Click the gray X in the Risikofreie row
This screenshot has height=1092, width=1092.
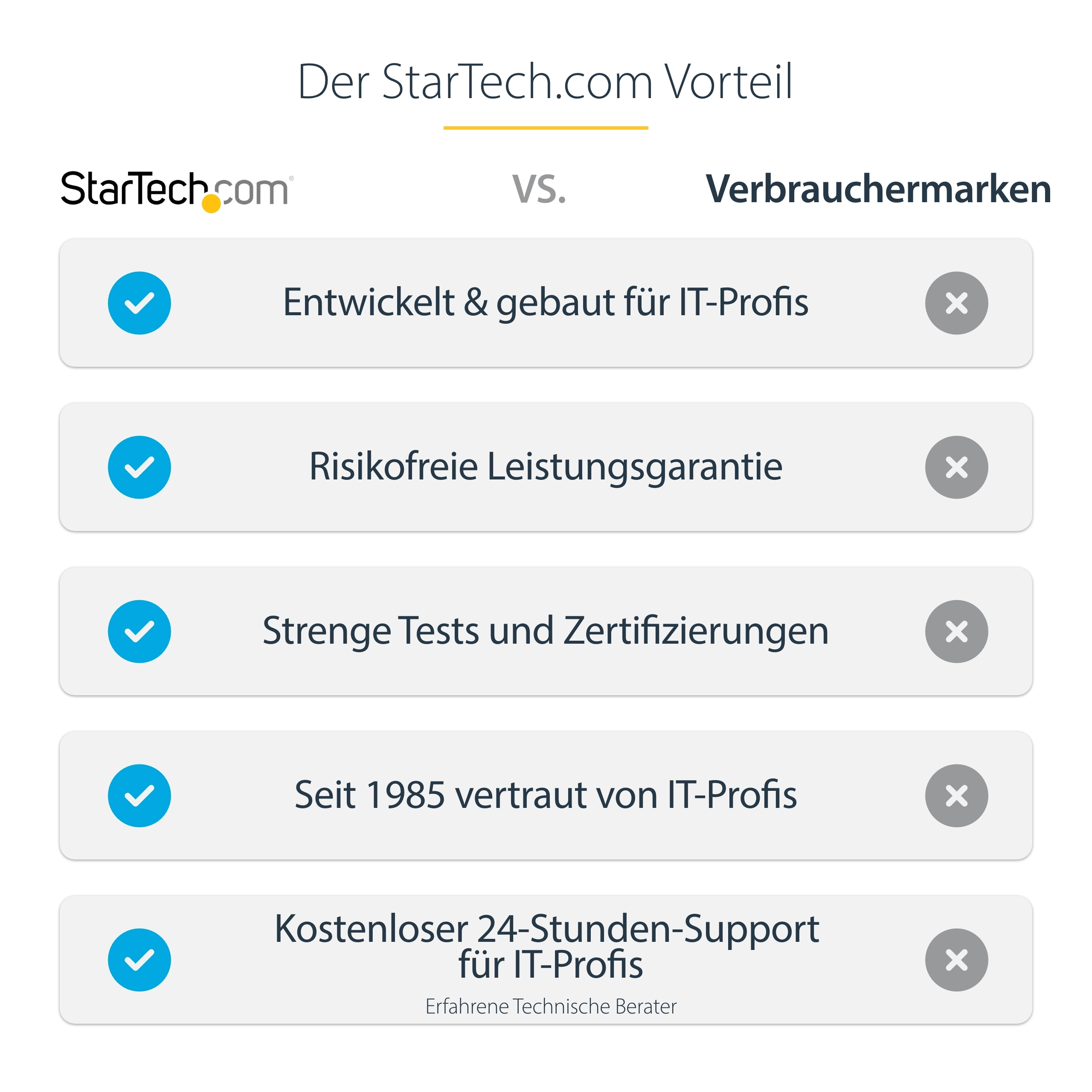[956, 468]
